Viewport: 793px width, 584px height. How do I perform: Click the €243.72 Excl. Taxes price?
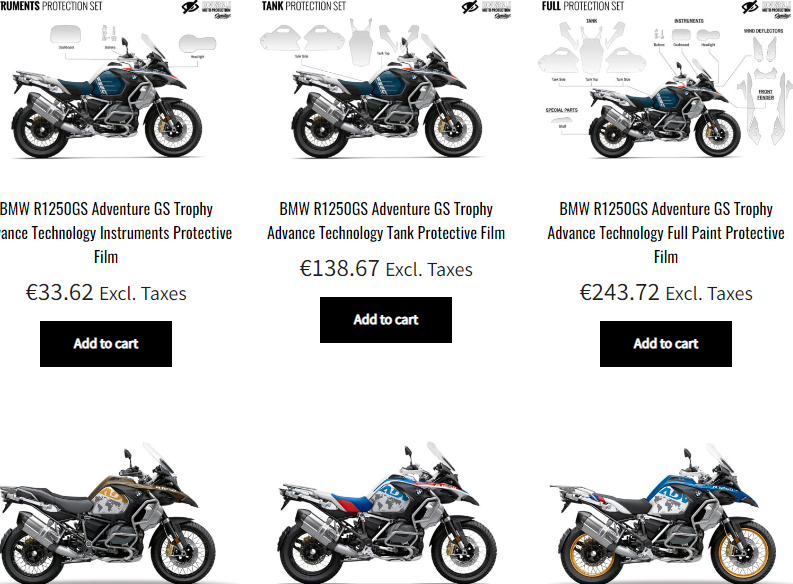(666, 293)
